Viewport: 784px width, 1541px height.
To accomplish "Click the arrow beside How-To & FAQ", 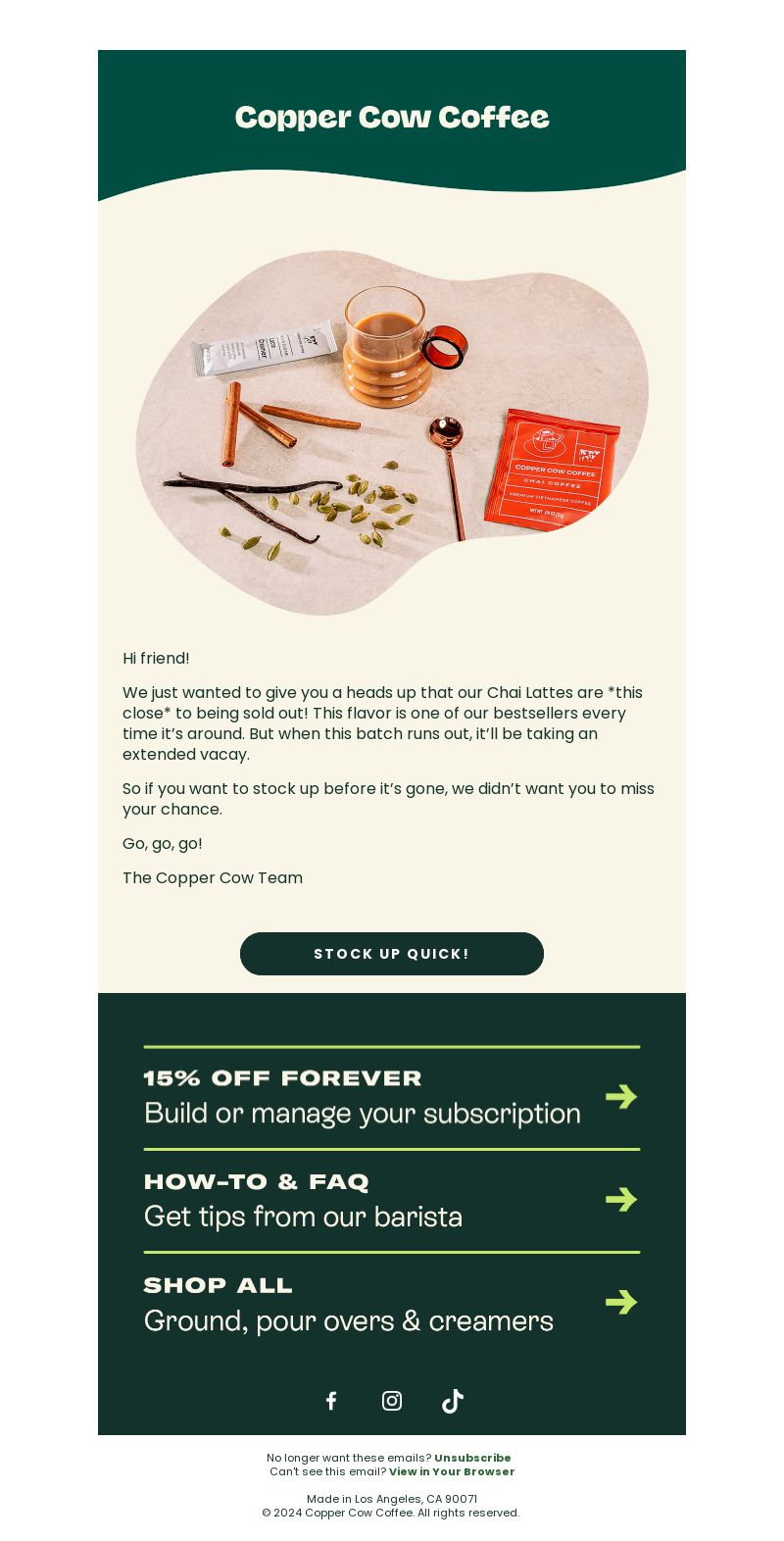I will point(621,1199).
